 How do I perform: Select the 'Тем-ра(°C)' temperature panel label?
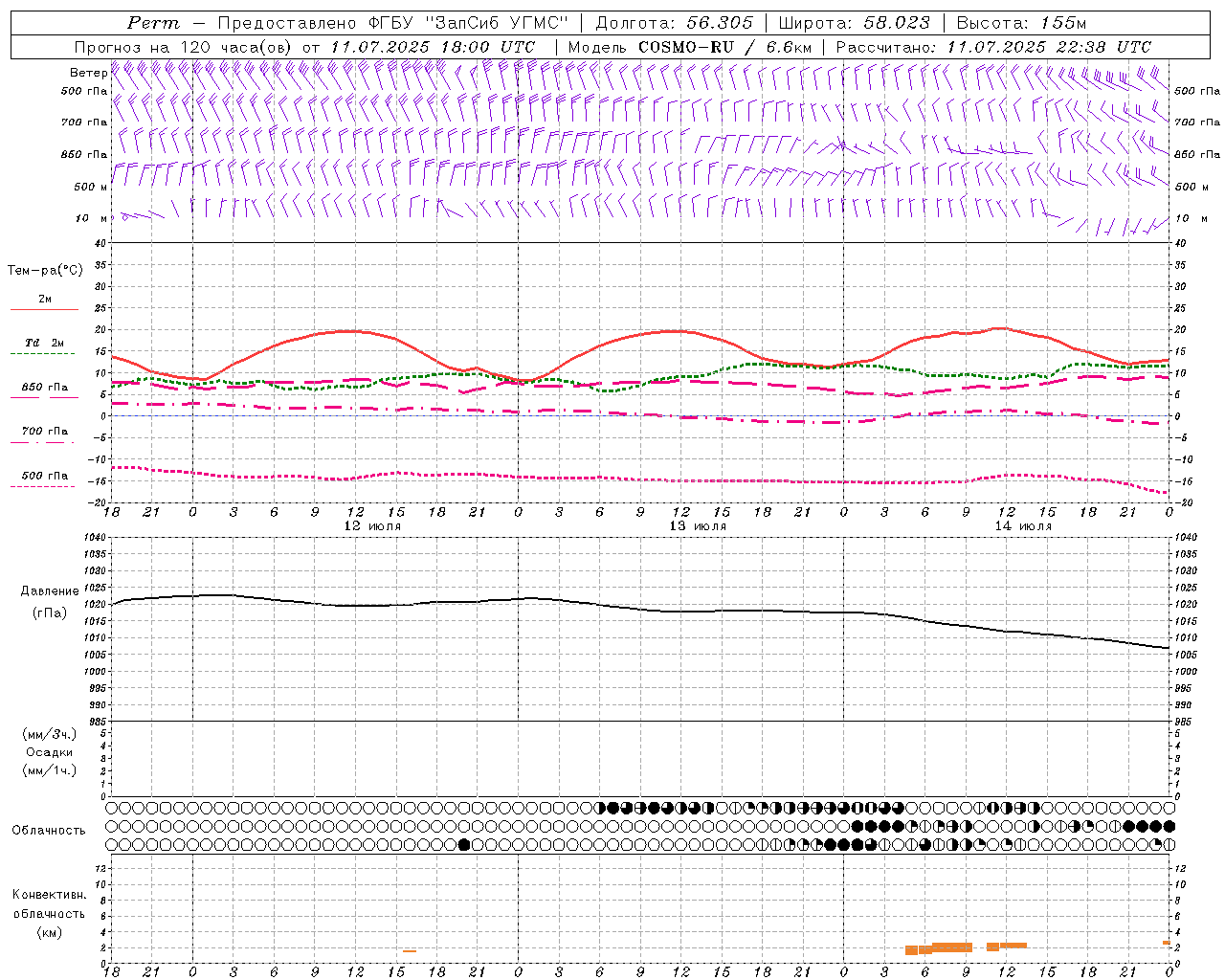pyautogui.click(x=45, y=271)
